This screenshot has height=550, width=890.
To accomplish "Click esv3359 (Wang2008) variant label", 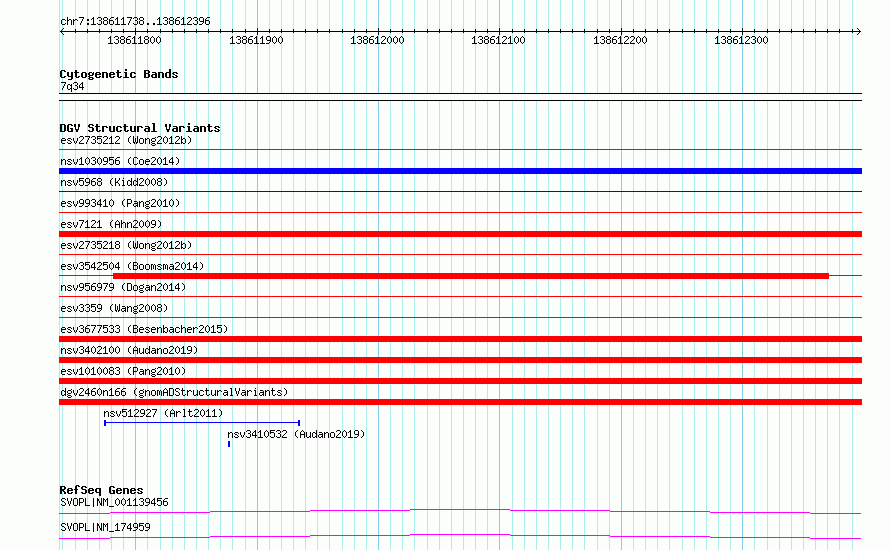I will [114, 308].
